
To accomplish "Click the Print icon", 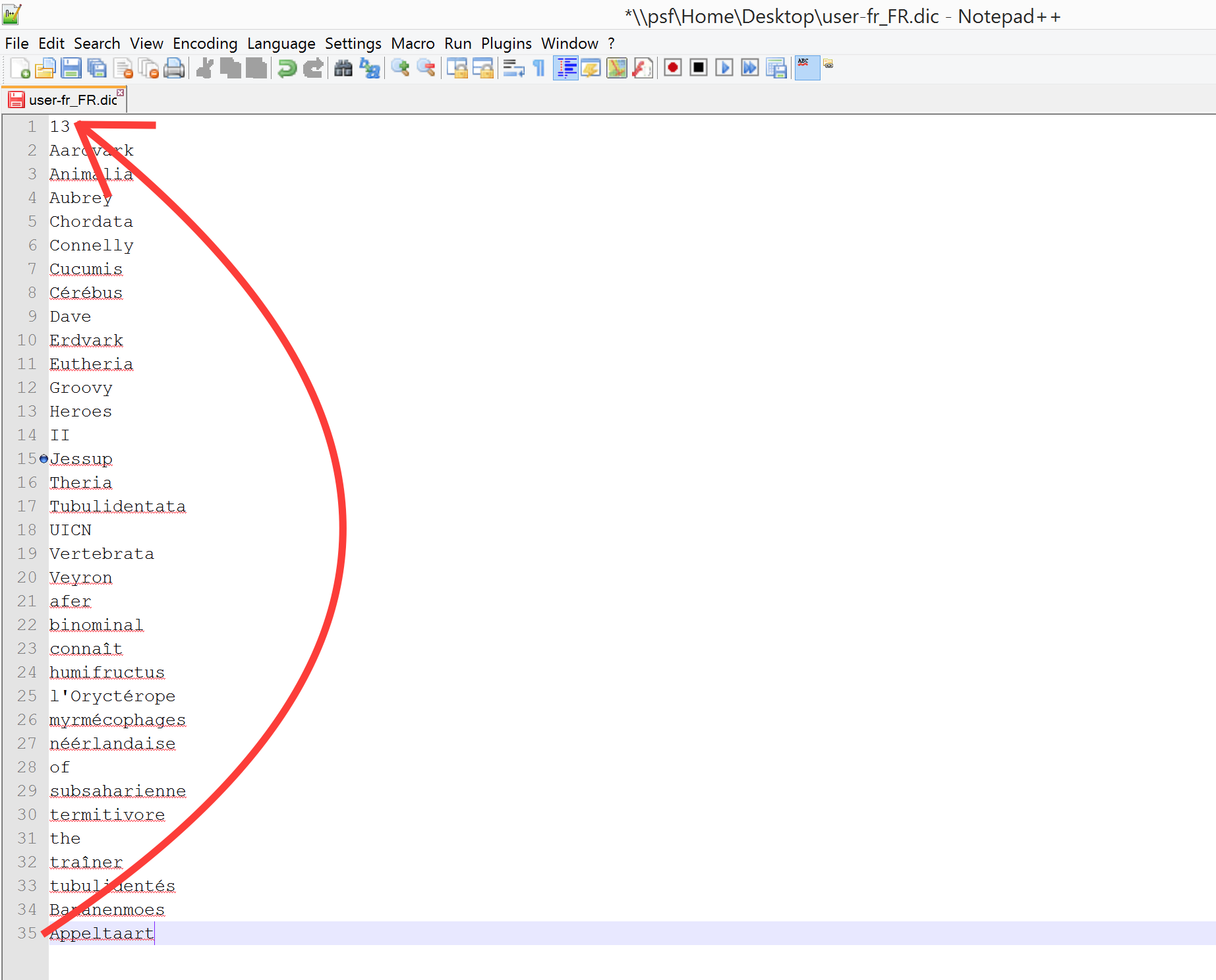I will click(174, 68).
